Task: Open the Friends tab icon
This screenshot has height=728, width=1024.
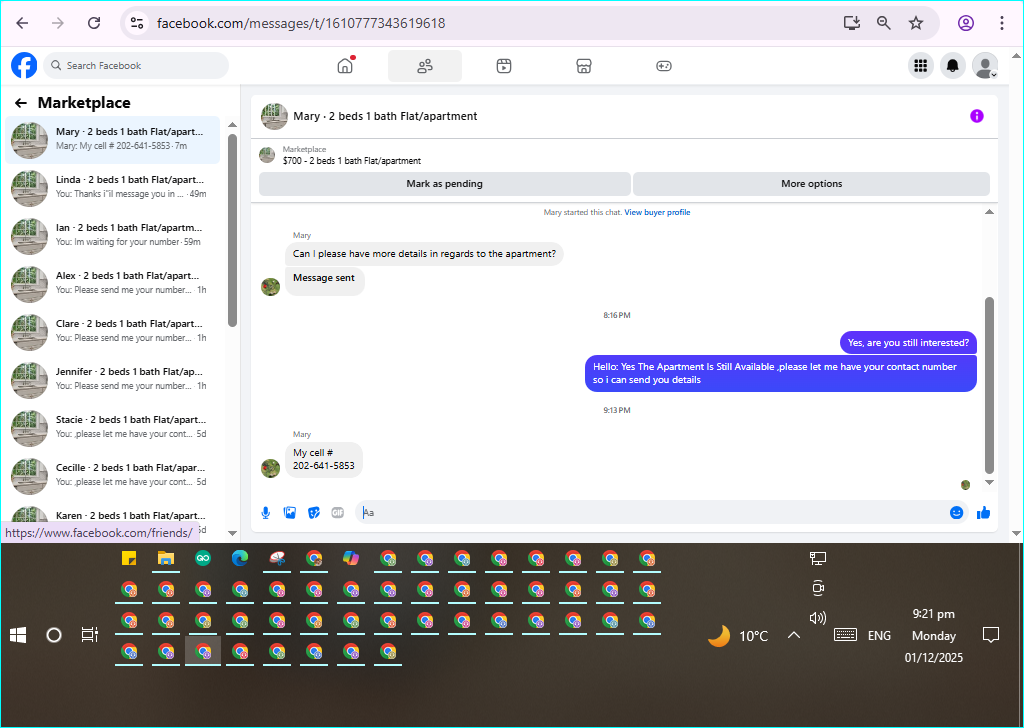Action: (x=424, y=66)
